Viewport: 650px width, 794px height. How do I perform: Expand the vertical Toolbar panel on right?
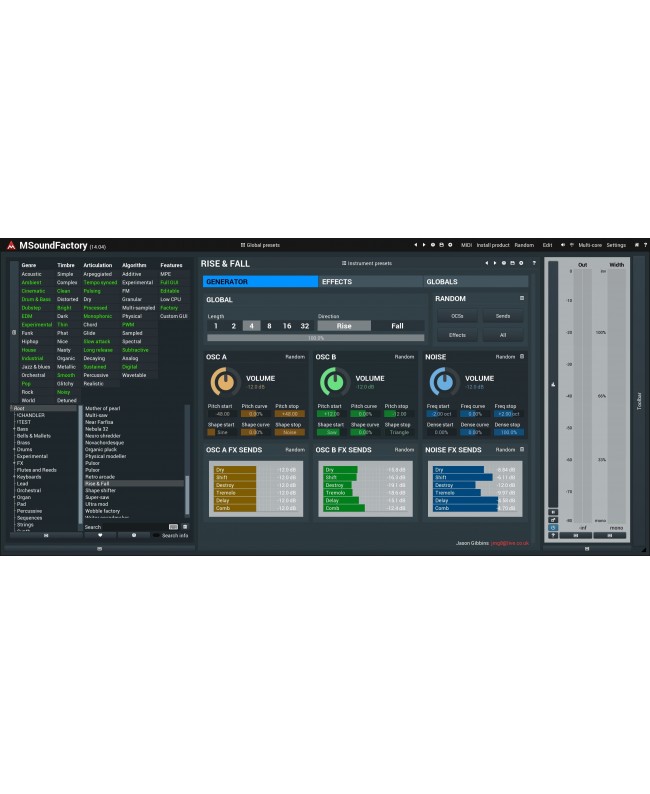(639, 401)
